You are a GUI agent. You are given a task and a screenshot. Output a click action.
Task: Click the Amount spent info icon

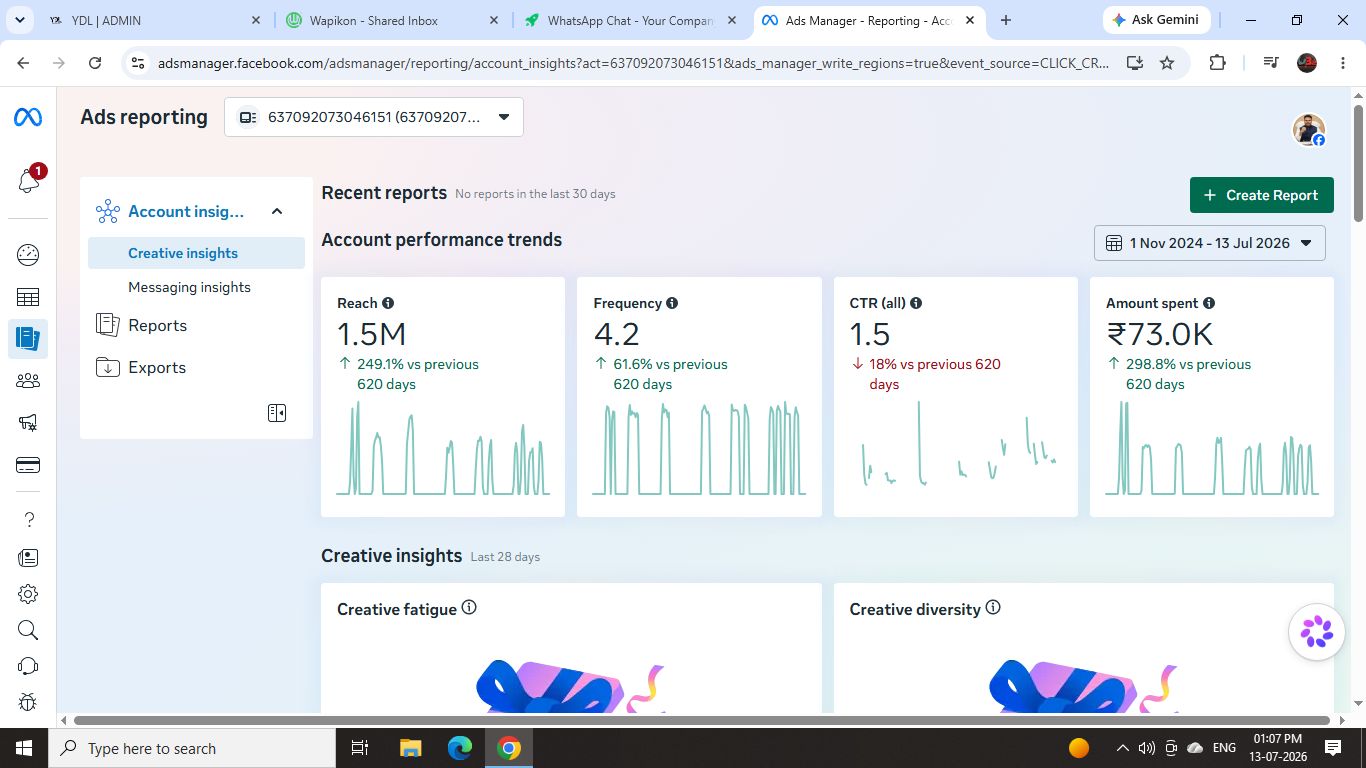pyautogui.click(x=1209, y=303)
